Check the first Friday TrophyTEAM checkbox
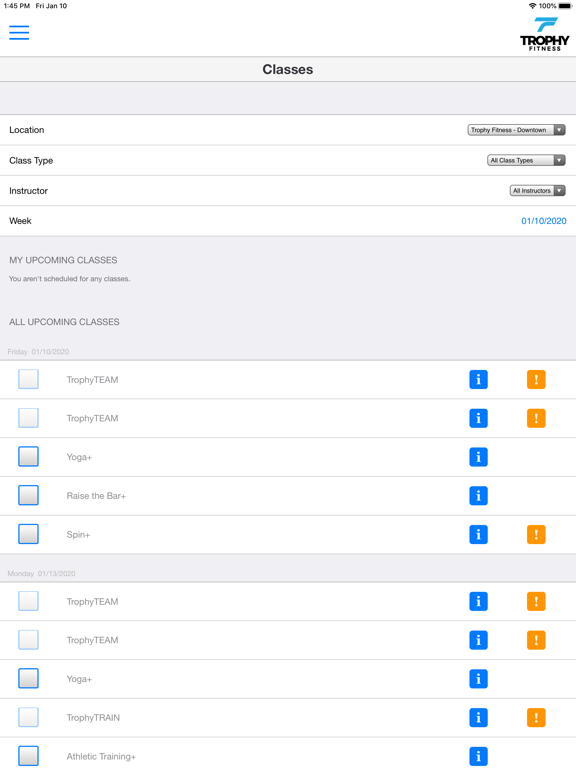This screenshot has height=768, width=576. [28, 379]
